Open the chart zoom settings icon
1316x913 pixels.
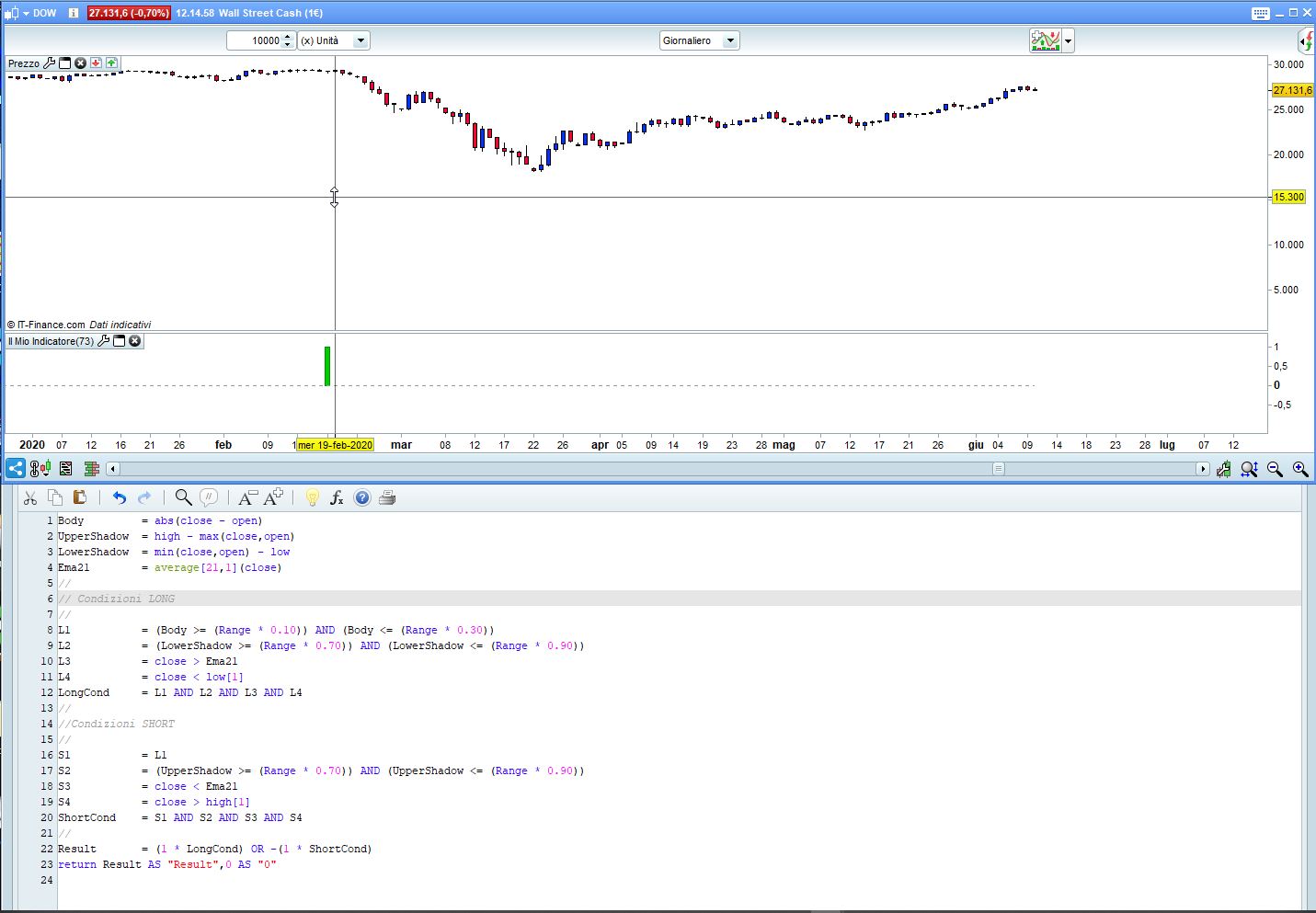pos(1223,469)
